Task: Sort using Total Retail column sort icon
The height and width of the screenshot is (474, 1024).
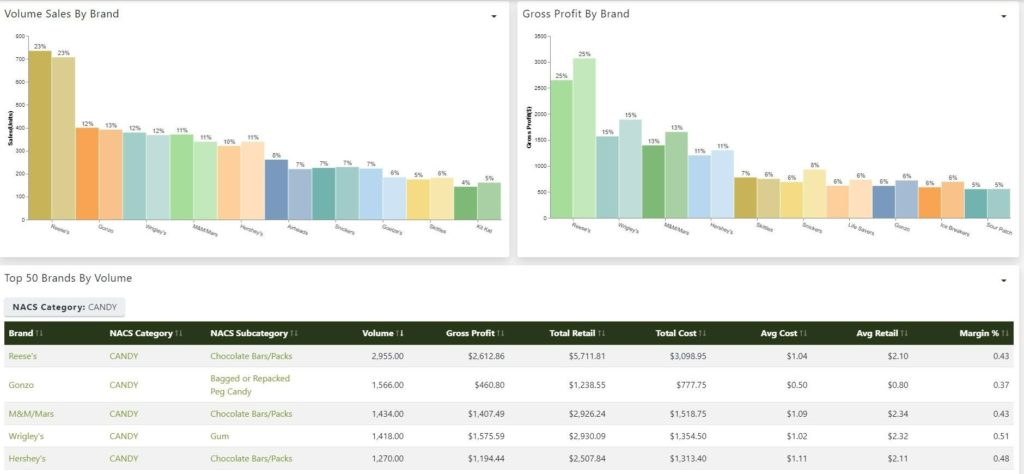Action: pyautogui.click(x=601, y=334)
